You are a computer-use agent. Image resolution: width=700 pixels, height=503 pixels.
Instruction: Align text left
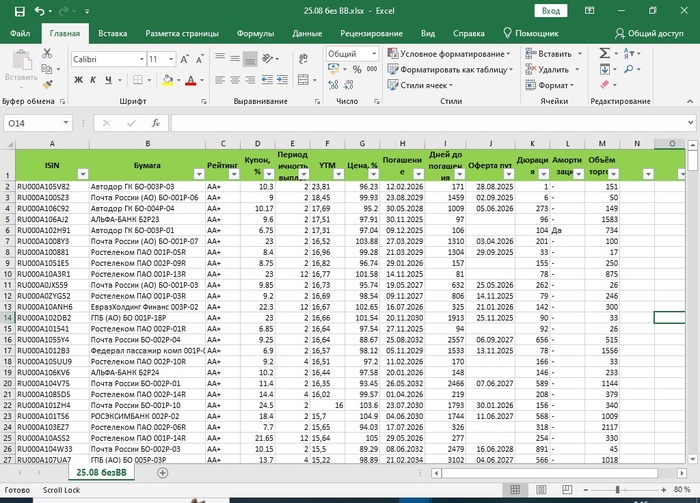(x=220, y=80)
